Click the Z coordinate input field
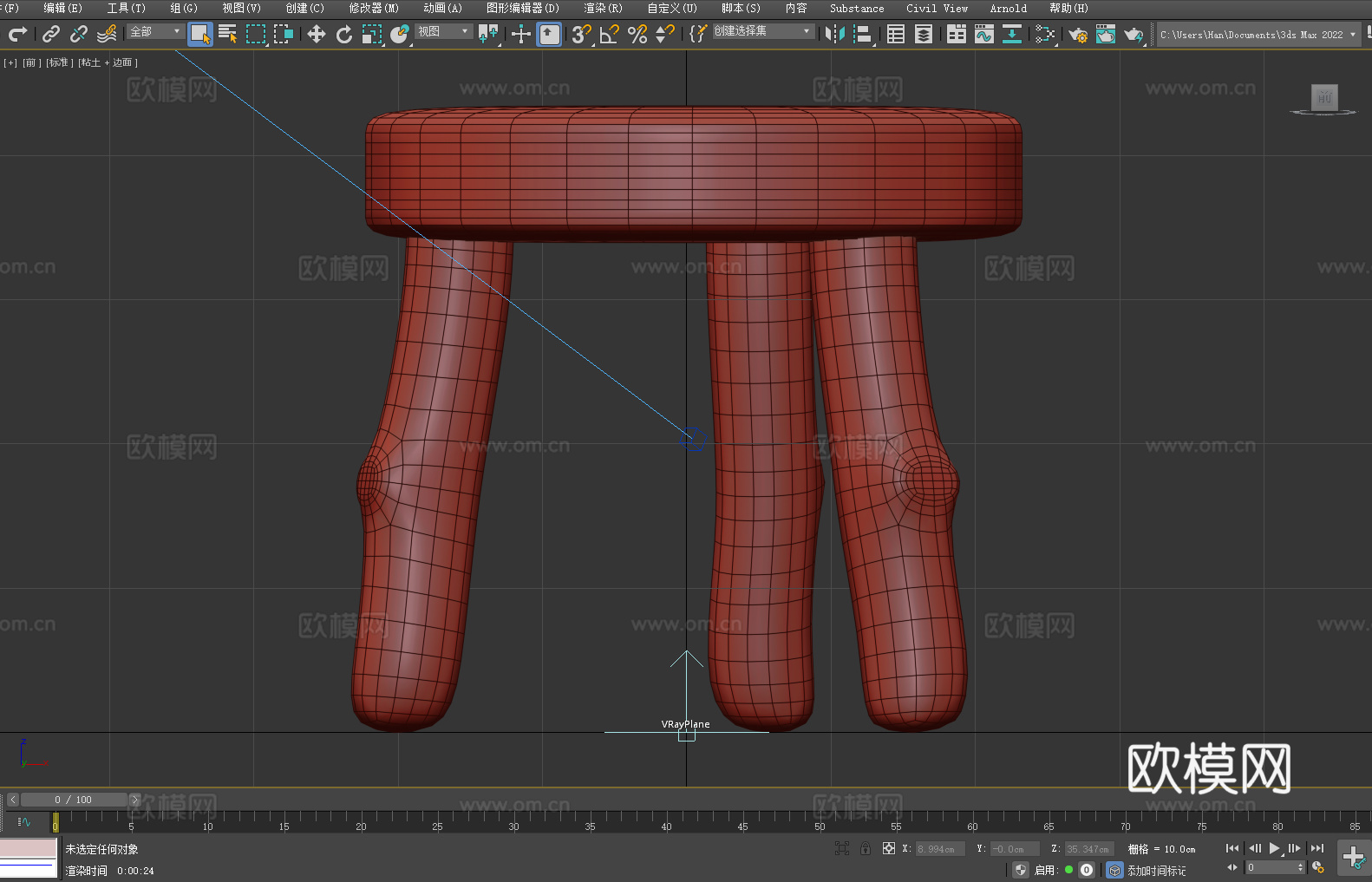1372x882 pixels. pos(1089,849)
